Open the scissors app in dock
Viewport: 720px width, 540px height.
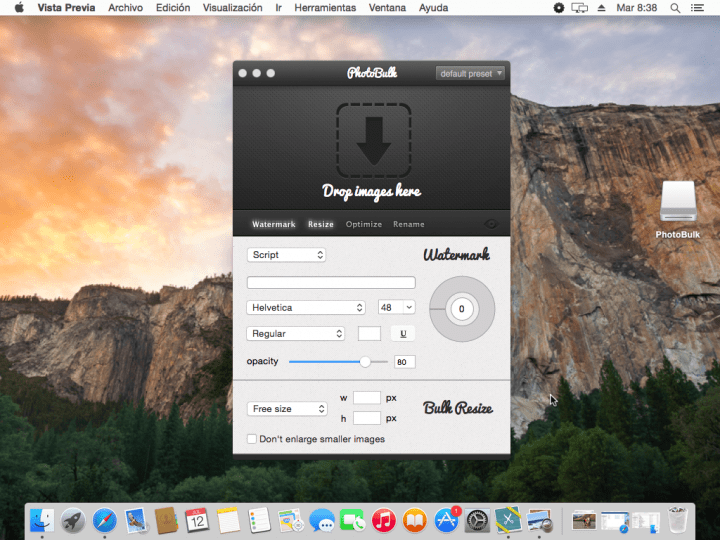coord(508,521)
